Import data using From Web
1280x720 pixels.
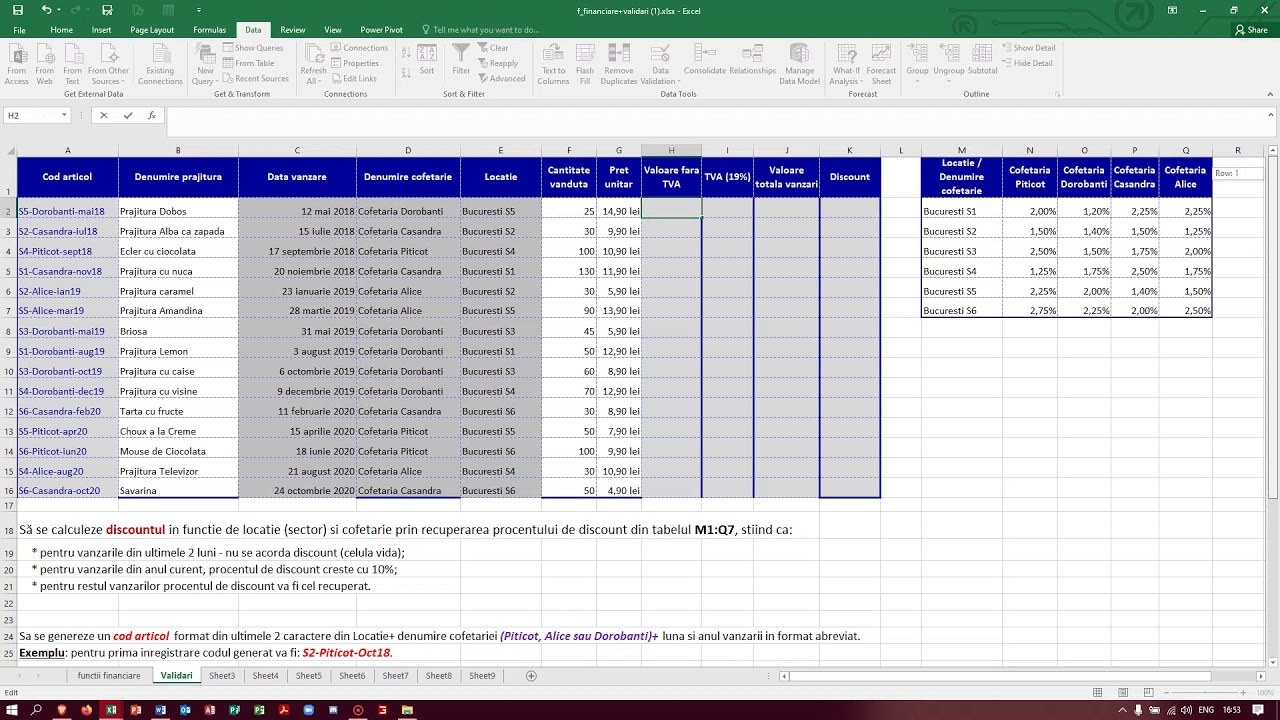(45, 63)
